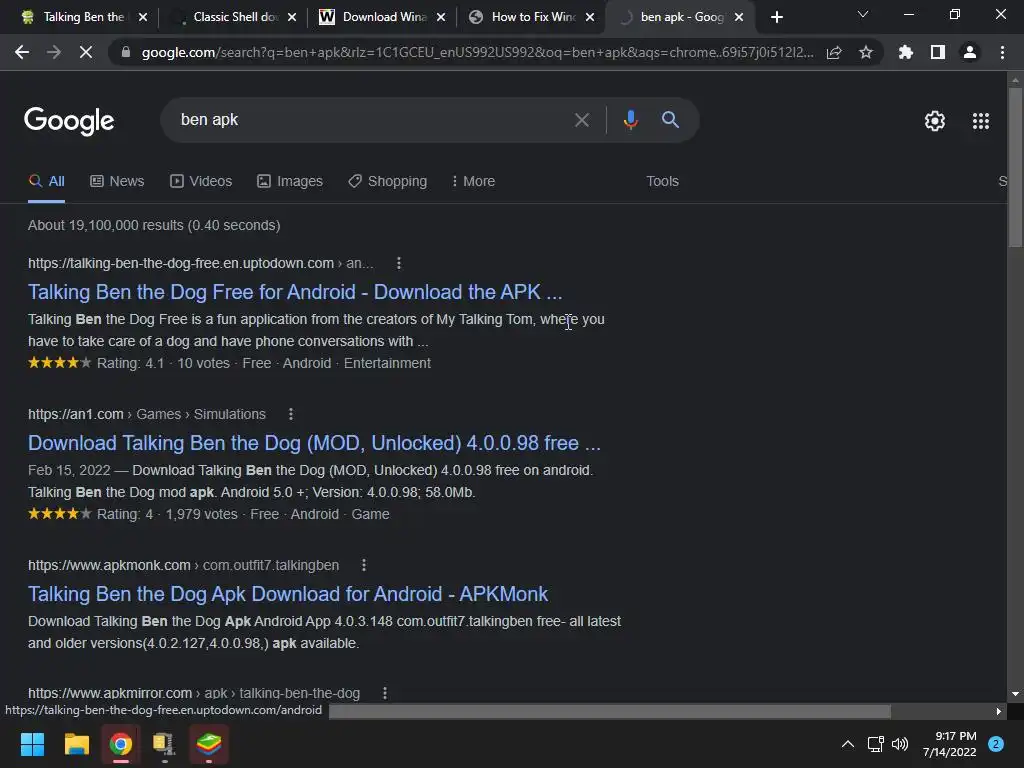Image resolution: width=1024 pixels, height=768 pixels.
Task: Open the Windows Start menu
Action: click(32, 744)
